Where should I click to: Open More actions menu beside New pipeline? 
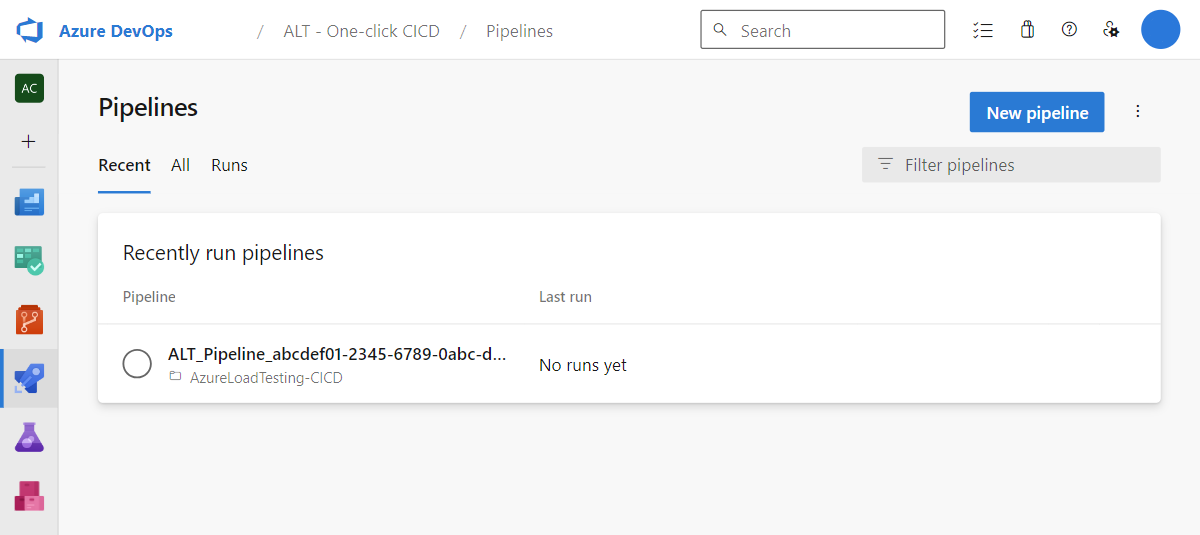(1137, 112)
